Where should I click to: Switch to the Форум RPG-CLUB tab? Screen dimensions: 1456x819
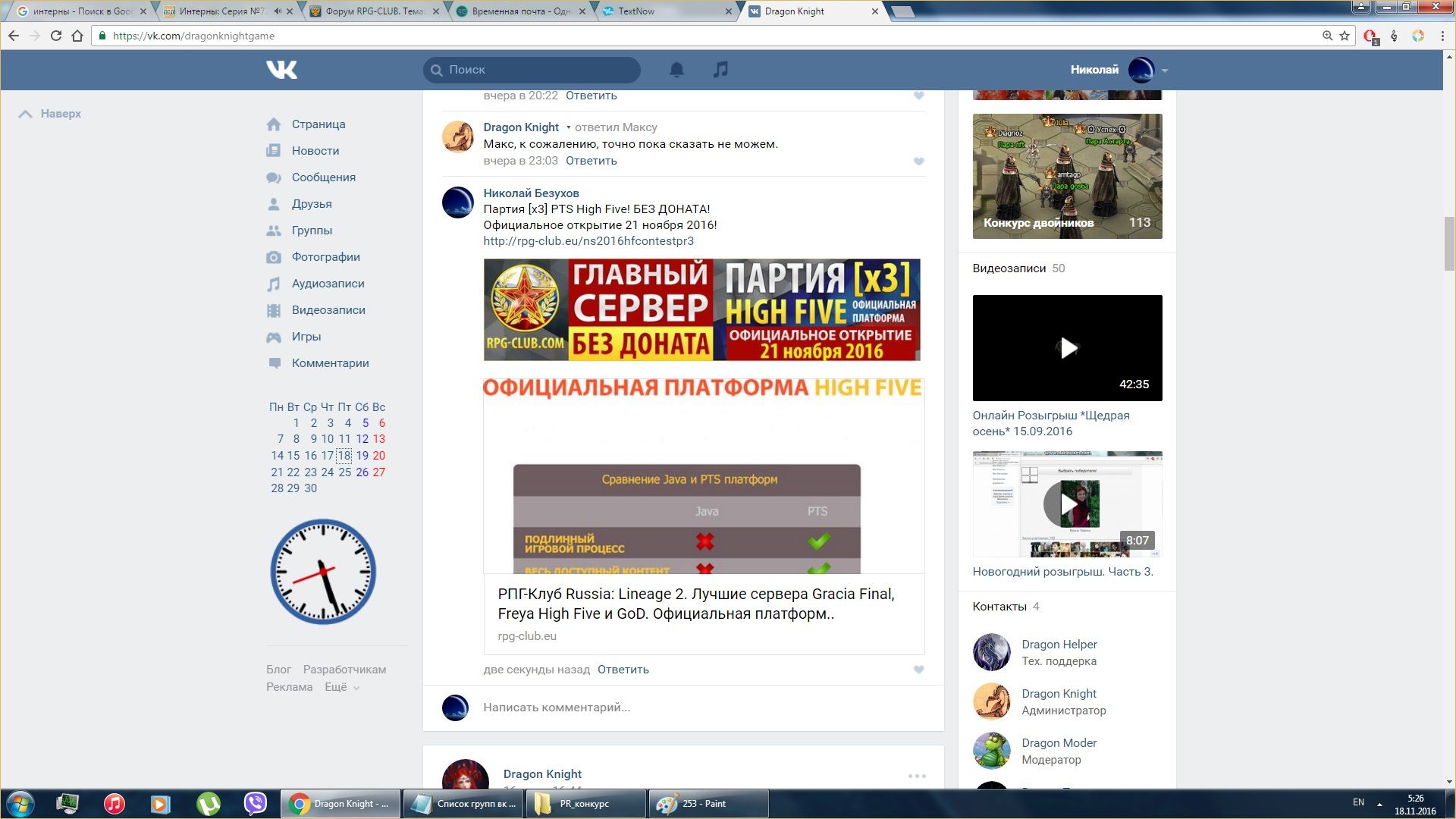(373, 11)
